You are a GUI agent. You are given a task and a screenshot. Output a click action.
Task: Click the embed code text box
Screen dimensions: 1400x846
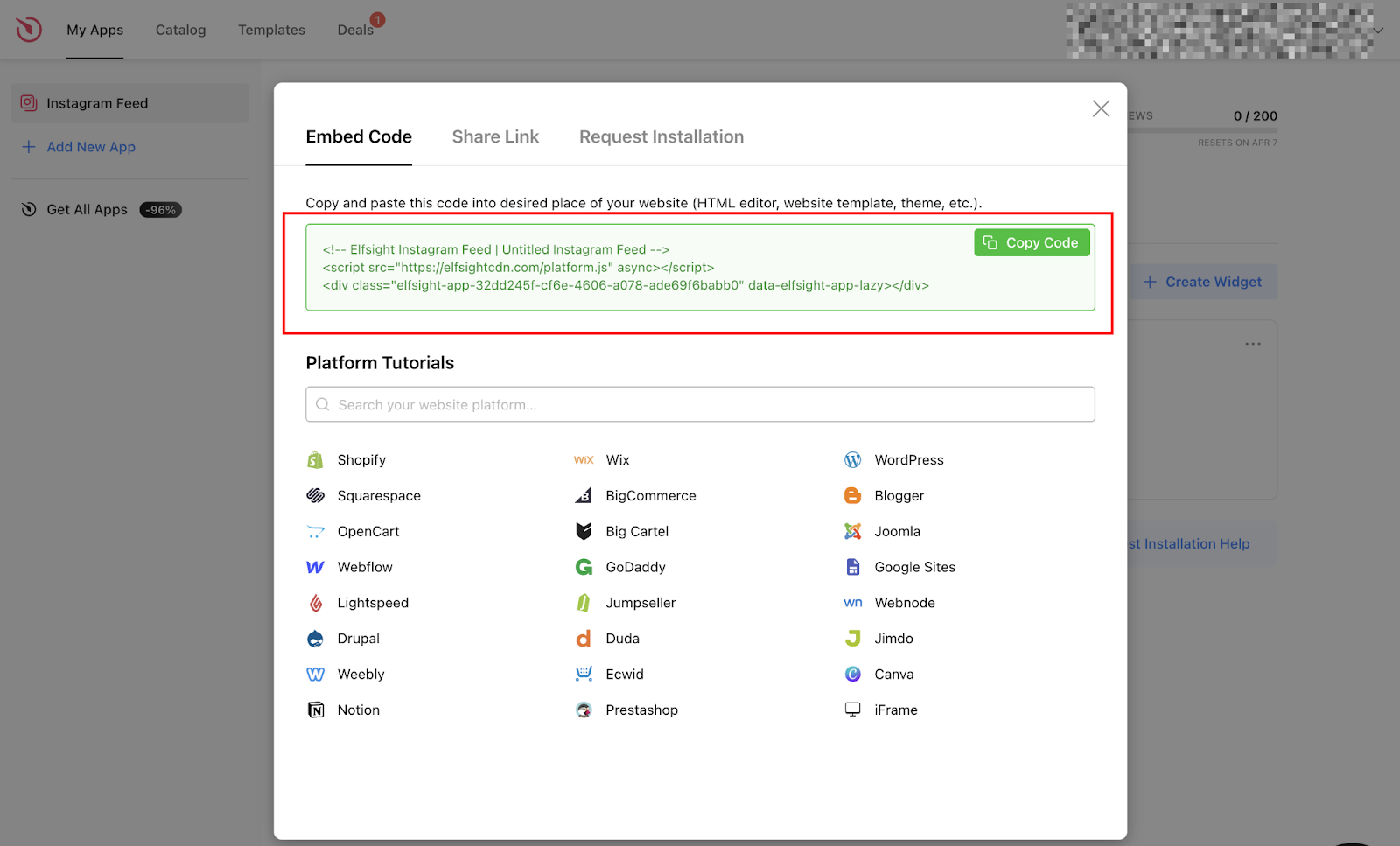click(700, 268)
